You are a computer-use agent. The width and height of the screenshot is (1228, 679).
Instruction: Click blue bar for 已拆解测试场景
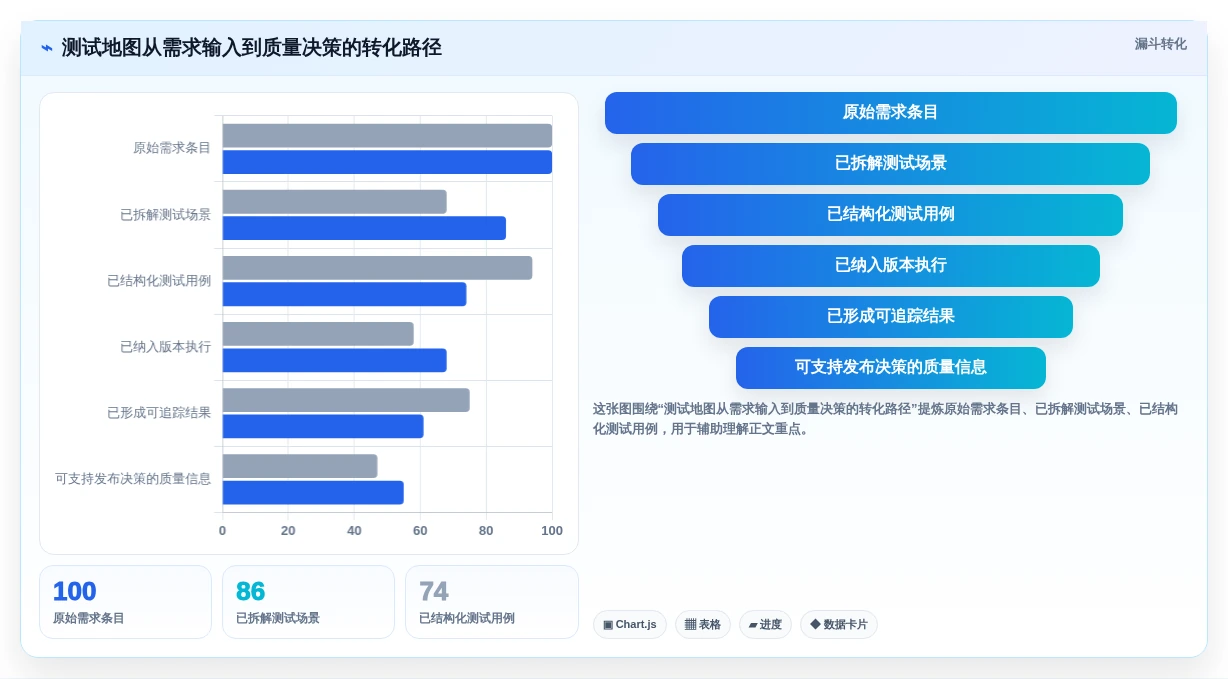click(x=364, y=228)
